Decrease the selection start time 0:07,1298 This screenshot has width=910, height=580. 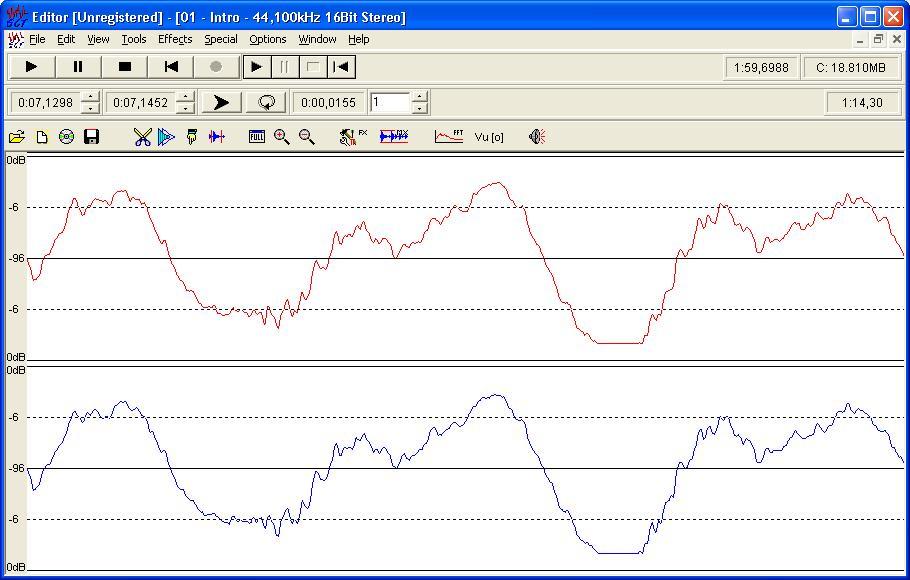coord(90,108)
